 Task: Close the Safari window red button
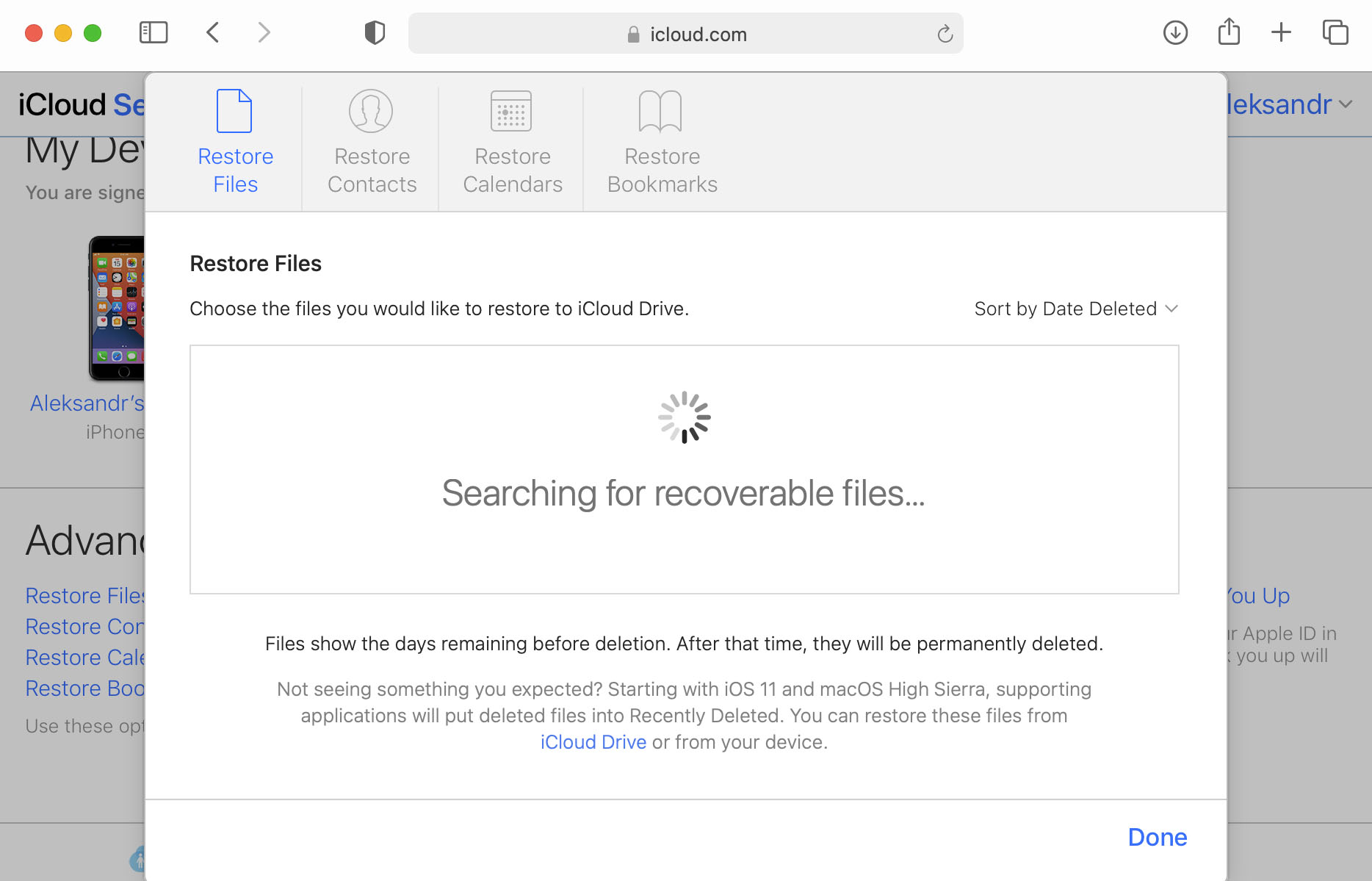tap(34, 33)
